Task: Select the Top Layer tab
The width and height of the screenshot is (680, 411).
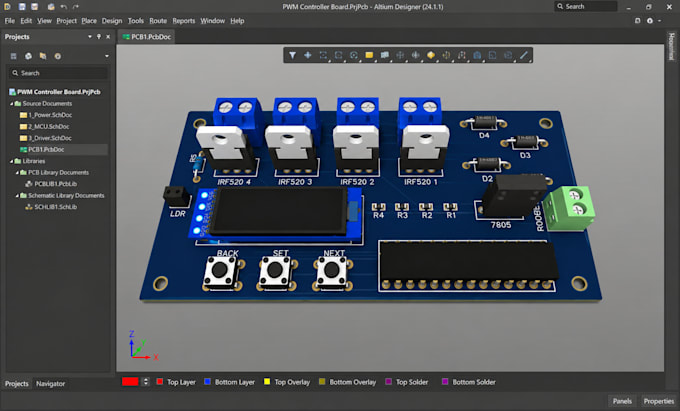Action: (x=176, y=382)
